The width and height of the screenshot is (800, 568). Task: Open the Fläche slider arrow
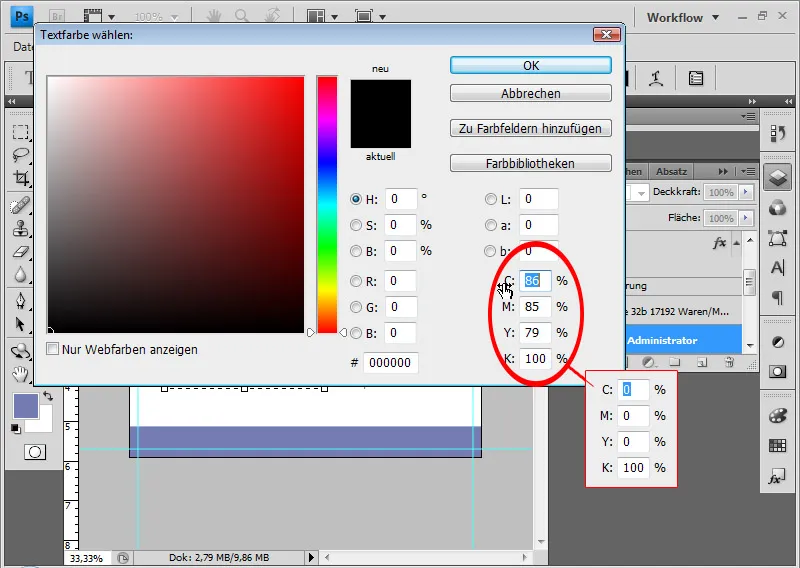746,218
